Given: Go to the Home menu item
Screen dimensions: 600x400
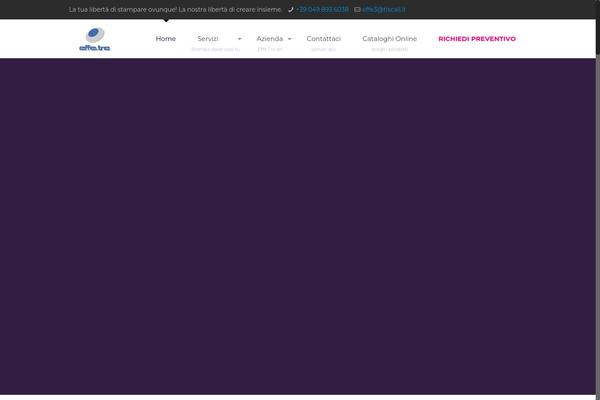Looking at the screenshot, I should click(166, 38).
